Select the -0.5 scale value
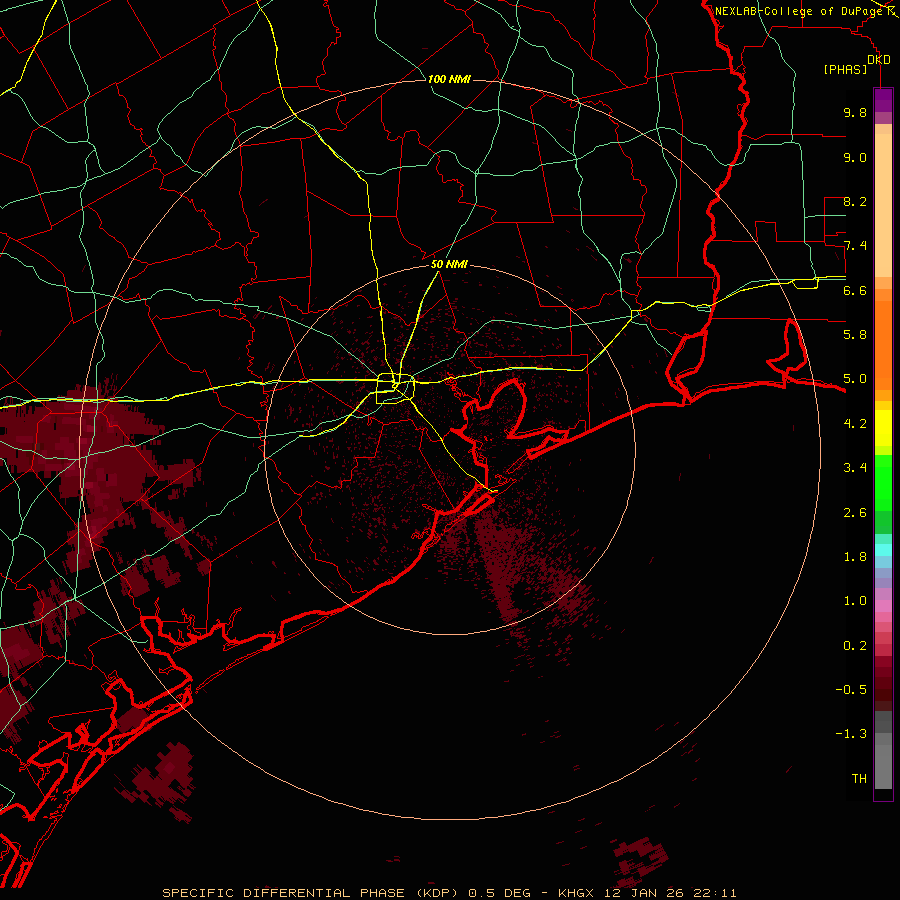This screenshot has width=900, height=900. [x=851, y=690]
